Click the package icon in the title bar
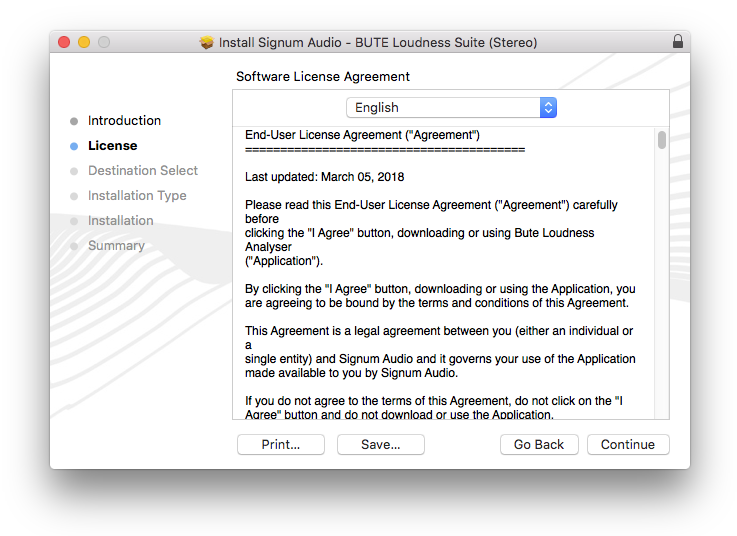737x536 pixels. pyautogui.click(x=207, y=42)
